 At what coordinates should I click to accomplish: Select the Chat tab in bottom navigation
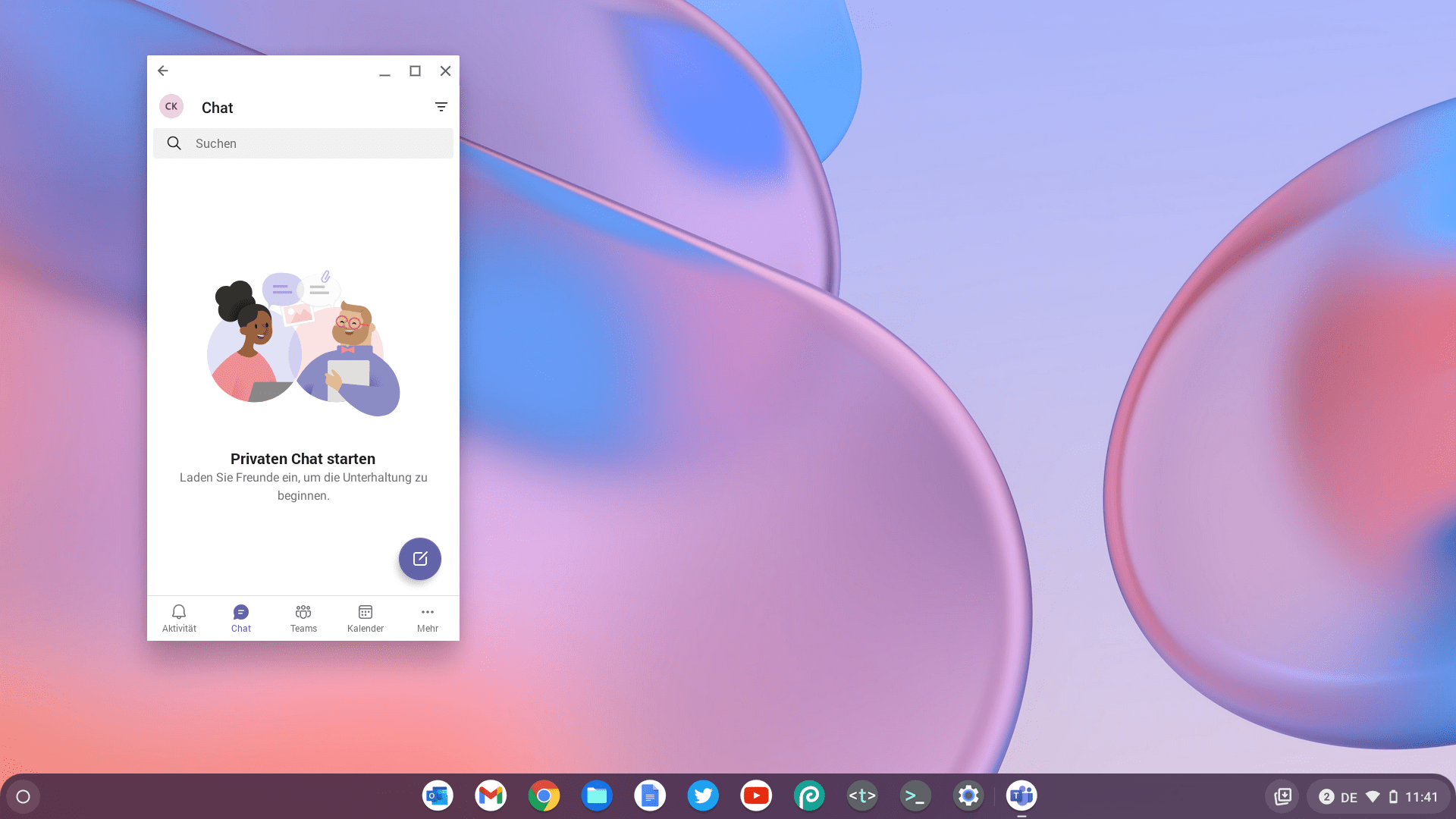pos(241,618)
